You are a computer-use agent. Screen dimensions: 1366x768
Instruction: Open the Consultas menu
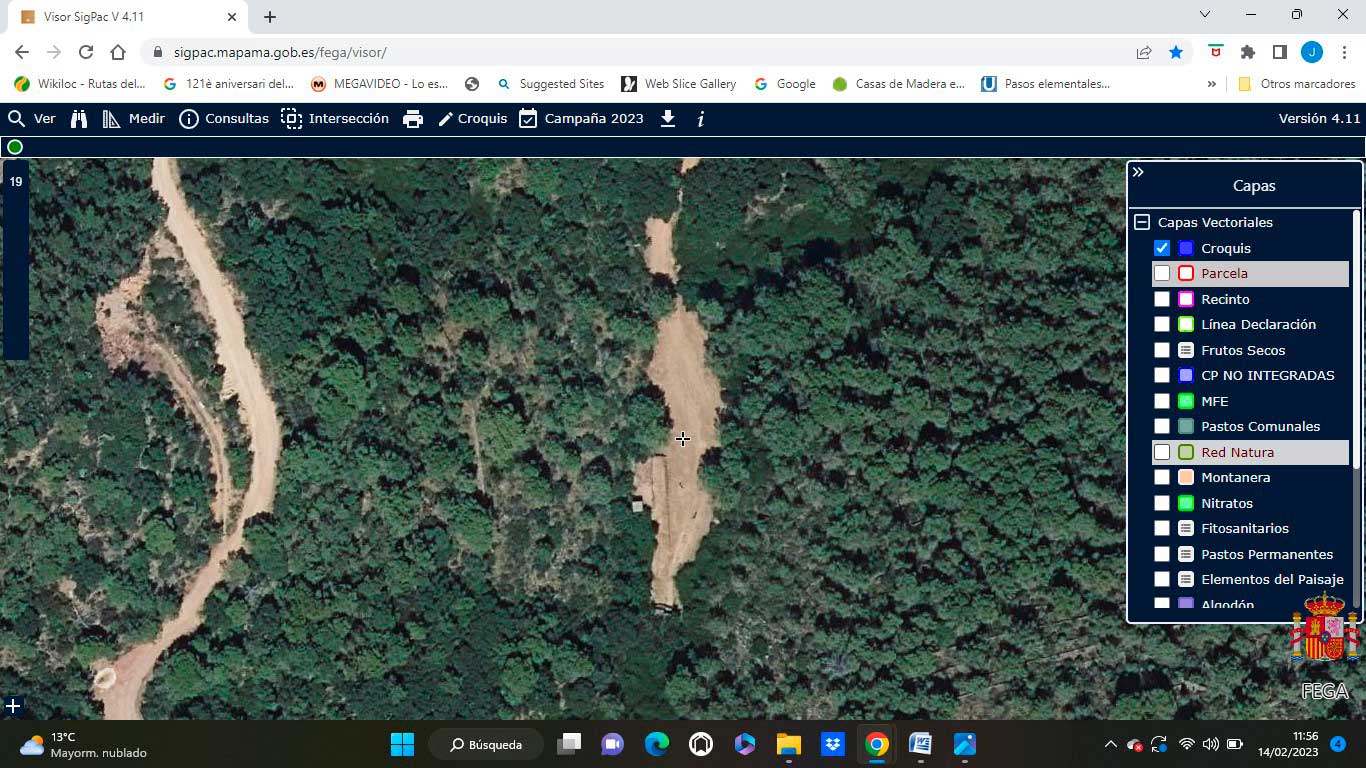tap(224, 119)
